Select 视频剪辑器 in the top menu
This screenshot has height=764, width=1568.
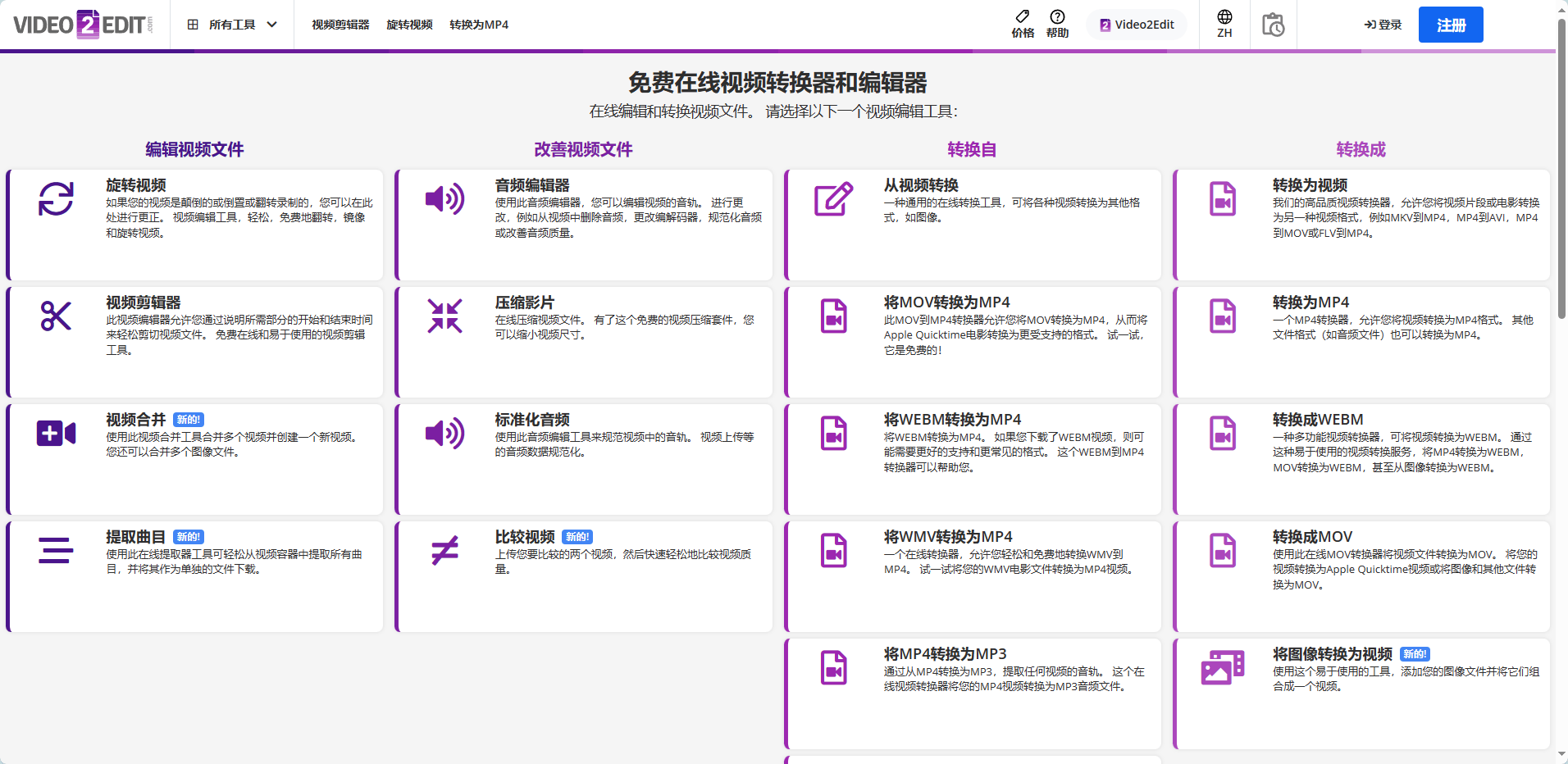tap(338, 25)
